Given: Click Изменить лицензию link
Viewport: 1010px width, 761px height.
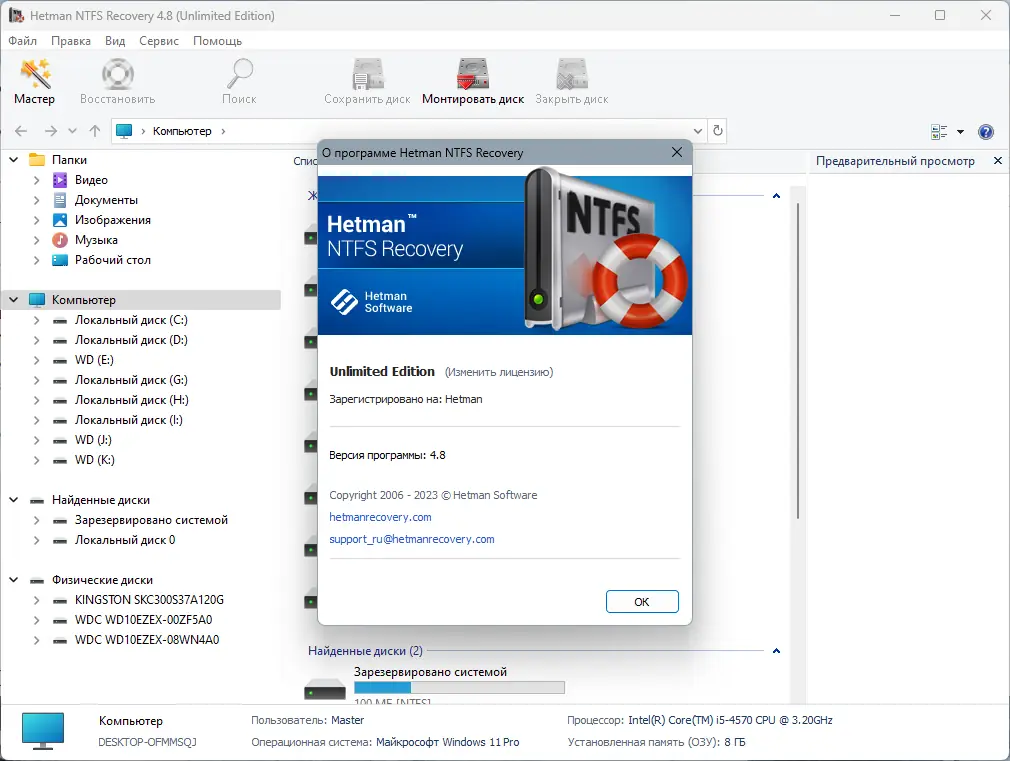Looking at the screenshot, I should tap(499, 372).
